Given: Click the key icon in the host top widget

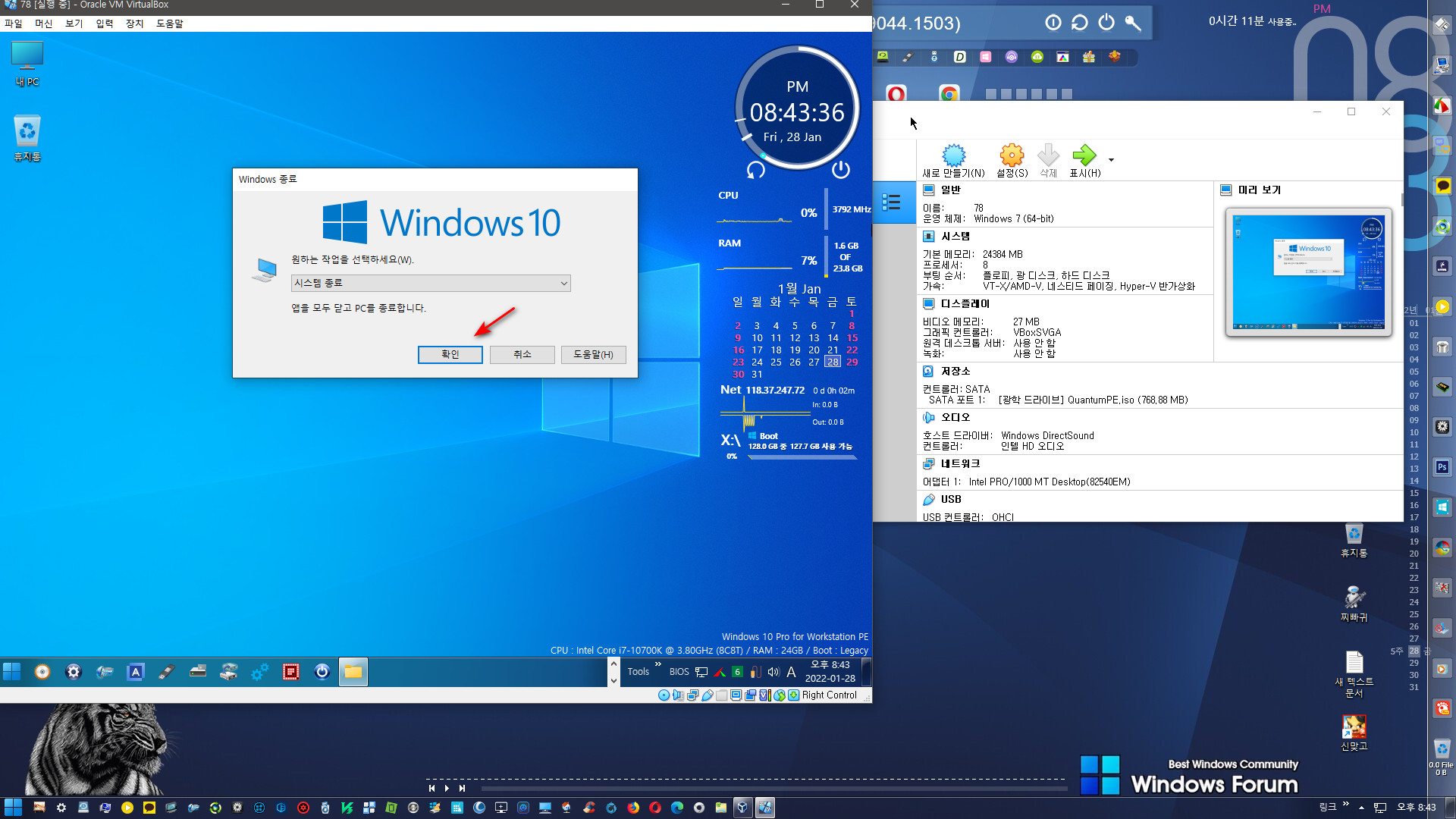Looking at the screenshot, I should pyautogui.click(x=1133, y=23).
